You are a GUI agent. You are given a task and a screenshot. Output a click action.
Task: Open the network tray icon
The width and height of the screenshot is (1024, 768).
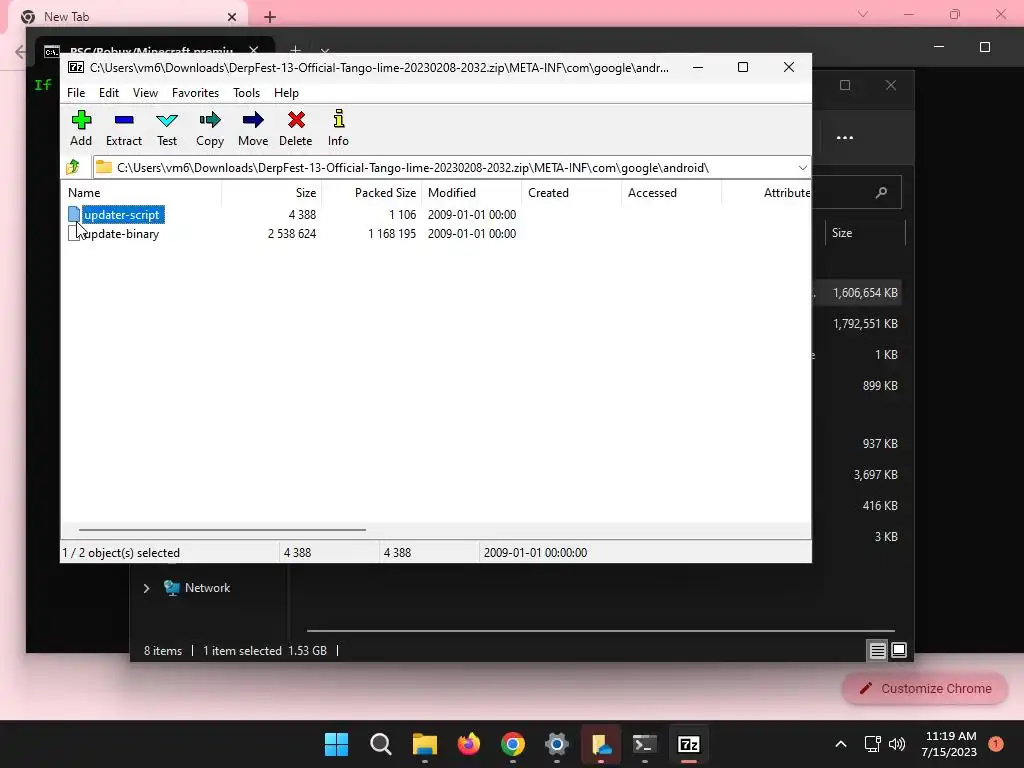(872, 744)
